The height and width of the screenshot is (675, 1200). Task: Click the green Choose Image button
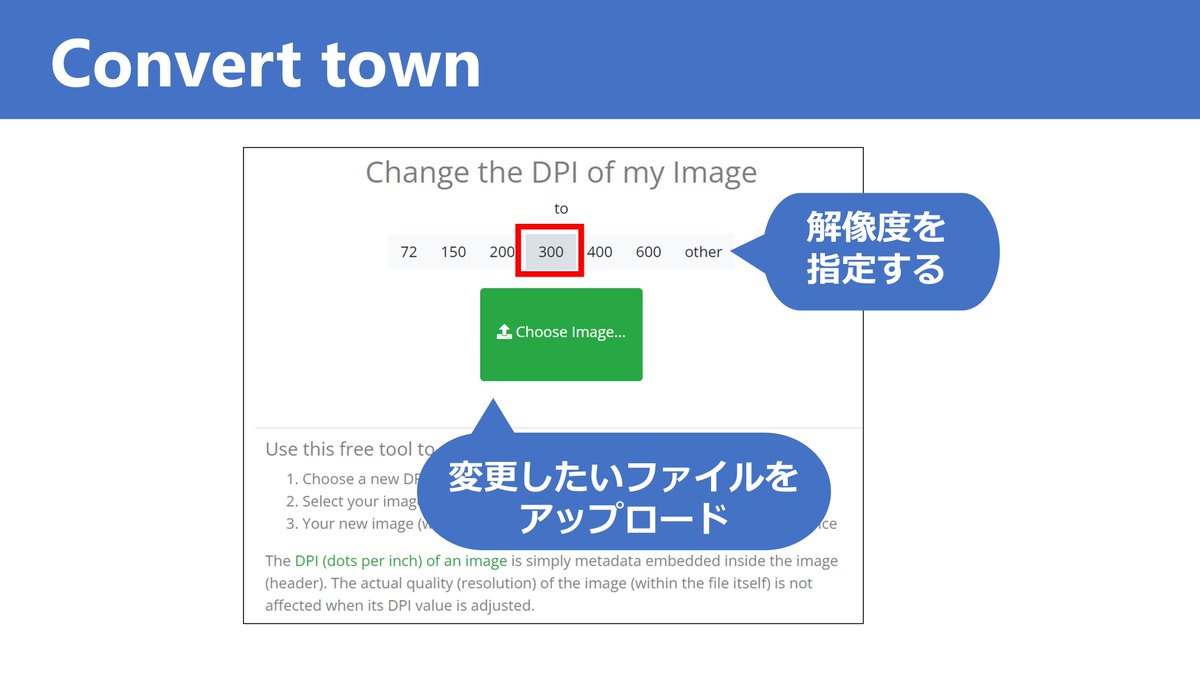[x=561, y=334]
